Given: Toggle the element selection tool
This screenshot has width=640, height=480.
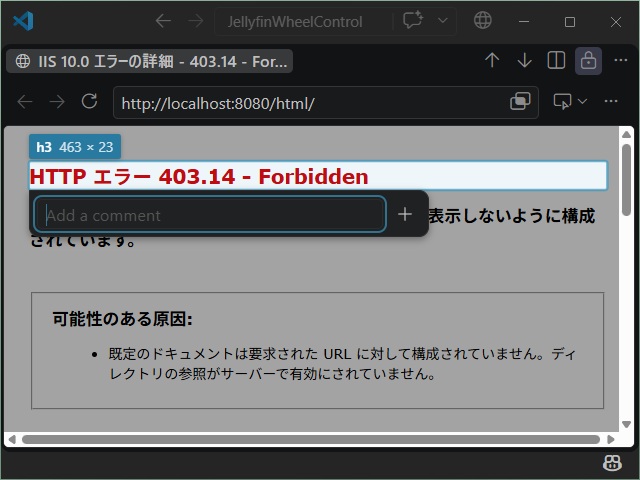Looking at the screenshot, I should [562, 101].
